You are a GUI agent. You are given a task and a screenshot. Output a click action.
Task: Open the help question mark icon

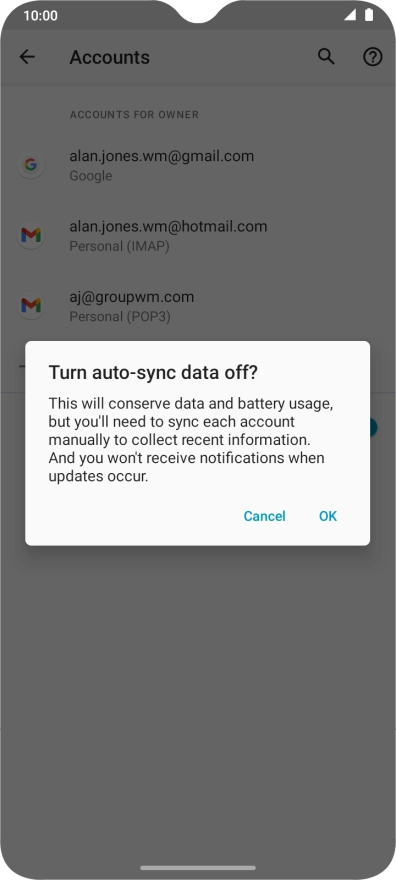click(x=372, y=57)
